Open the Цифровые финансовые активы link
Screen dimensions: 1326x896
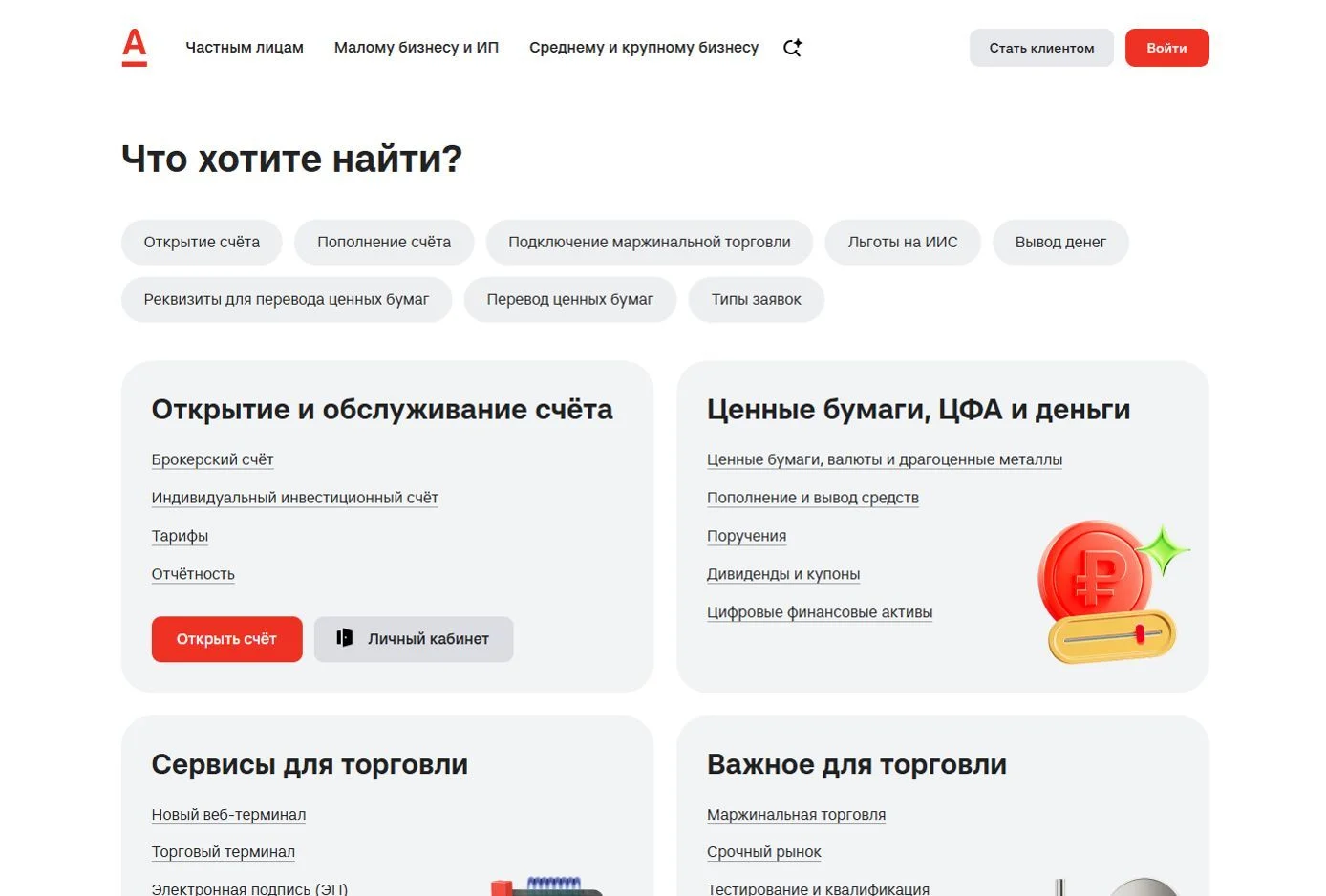point(820,612)
